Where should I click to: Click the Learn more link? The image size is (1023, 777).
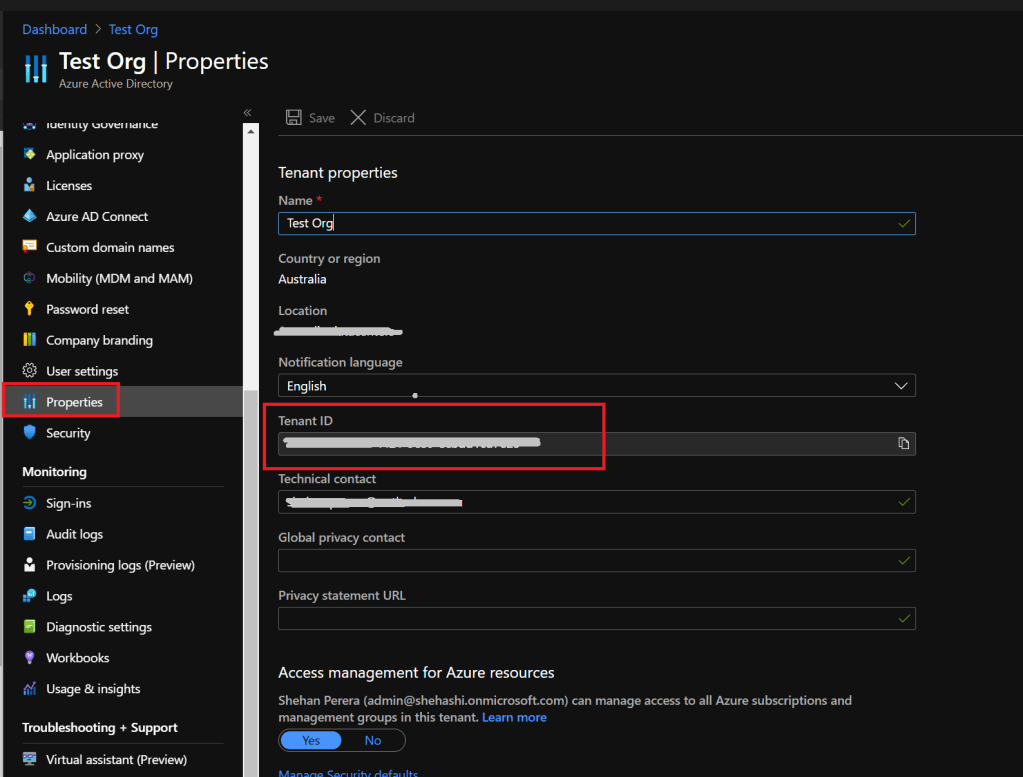click(514, 717)
